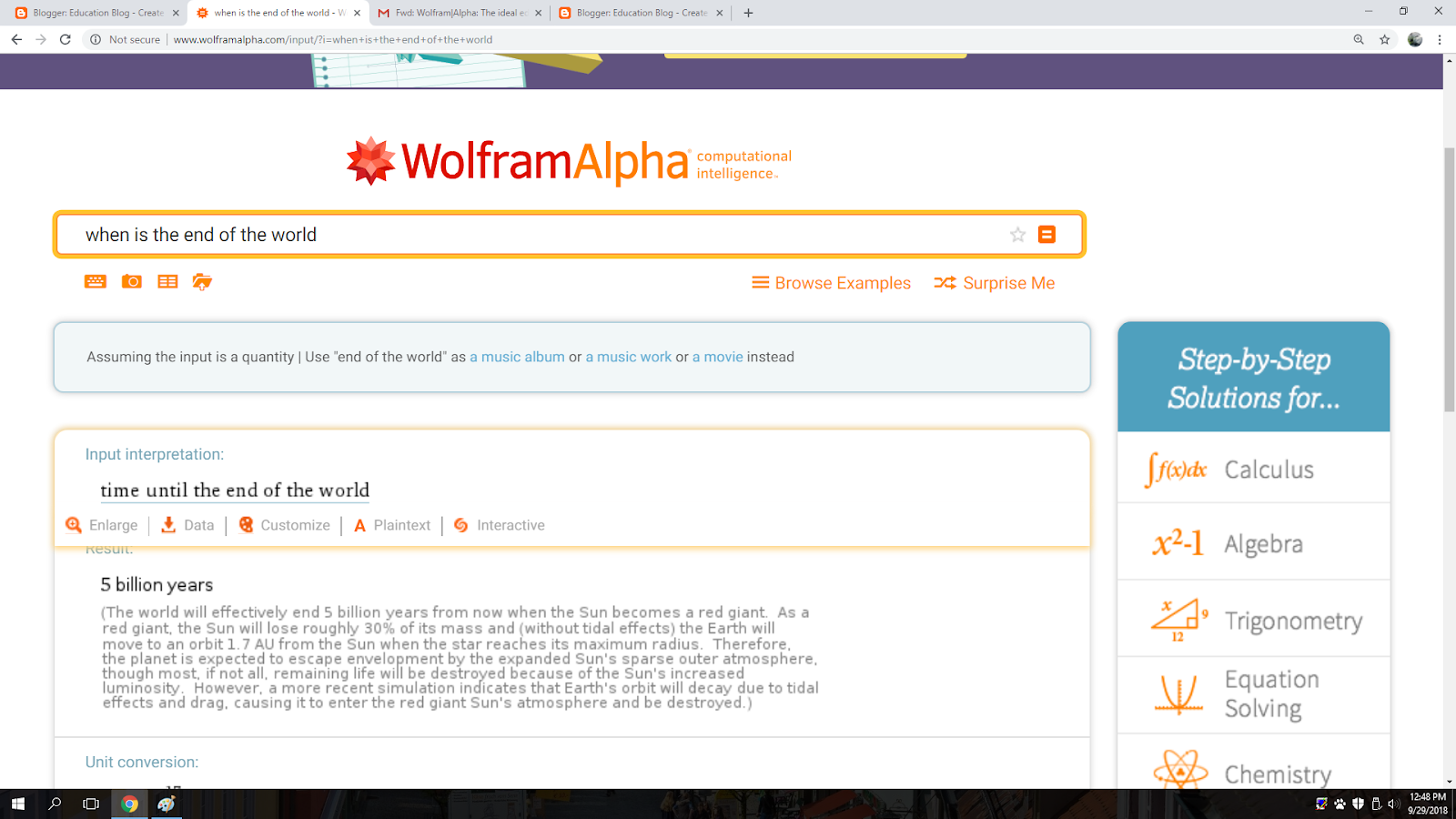1456x819 pixels.
Task: Close the last Blogger: Education Blog tab
Action: click(720, 13)
